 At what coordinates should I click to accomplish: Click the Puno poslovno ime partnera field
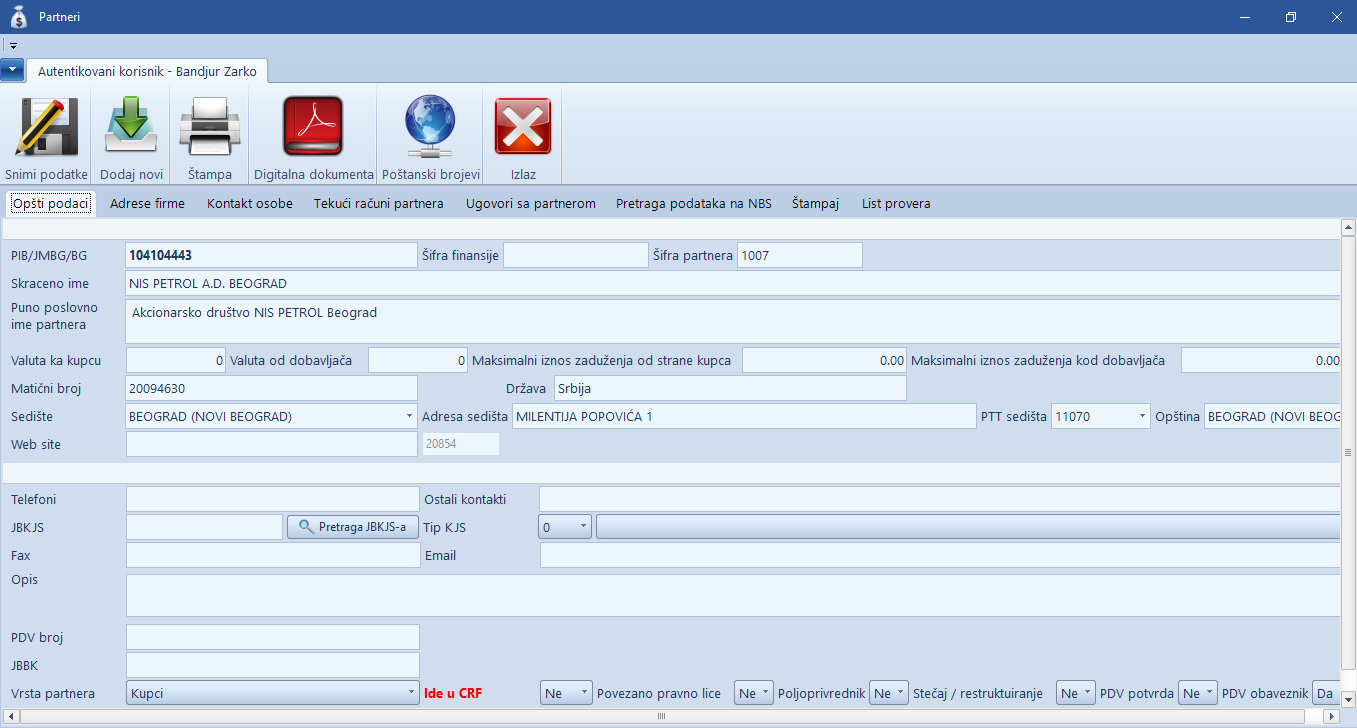point(733,321)
